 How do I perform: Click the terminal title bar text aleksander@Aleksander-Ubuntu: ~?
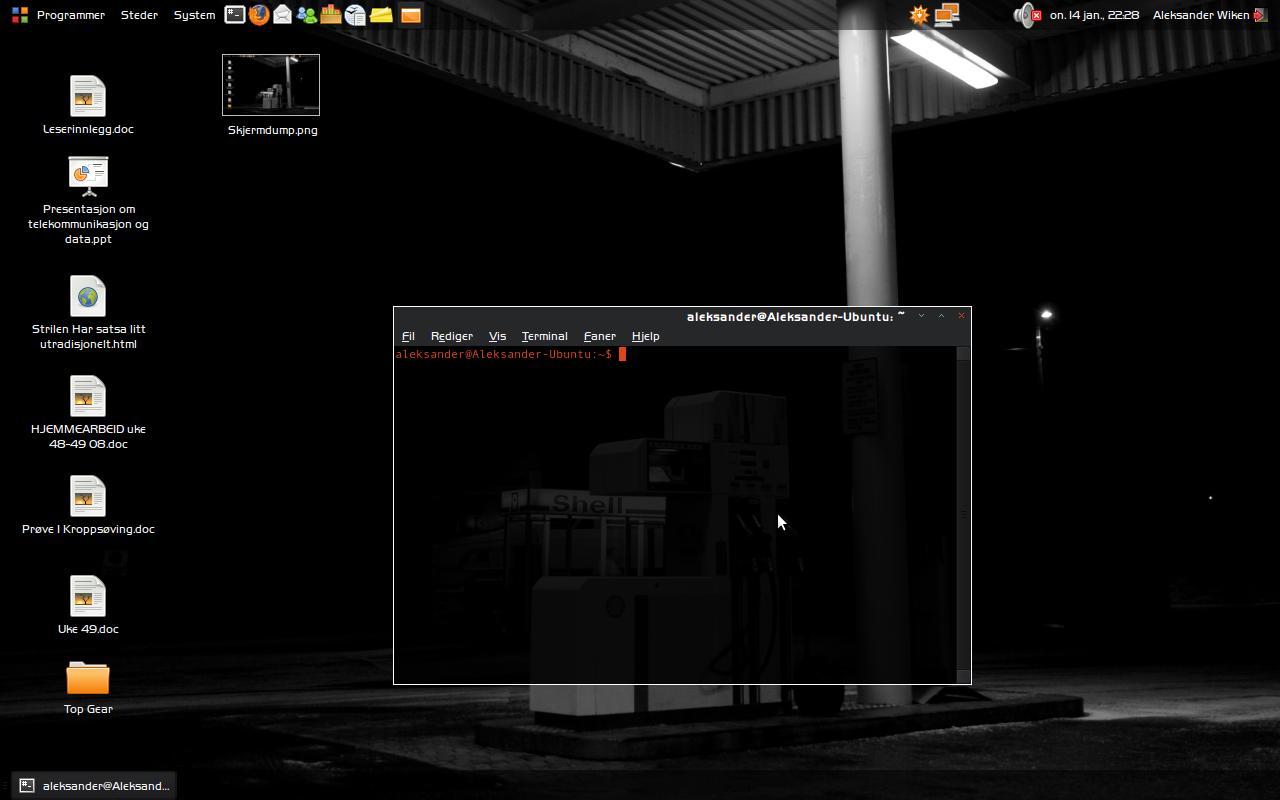[x=796, y=316]
